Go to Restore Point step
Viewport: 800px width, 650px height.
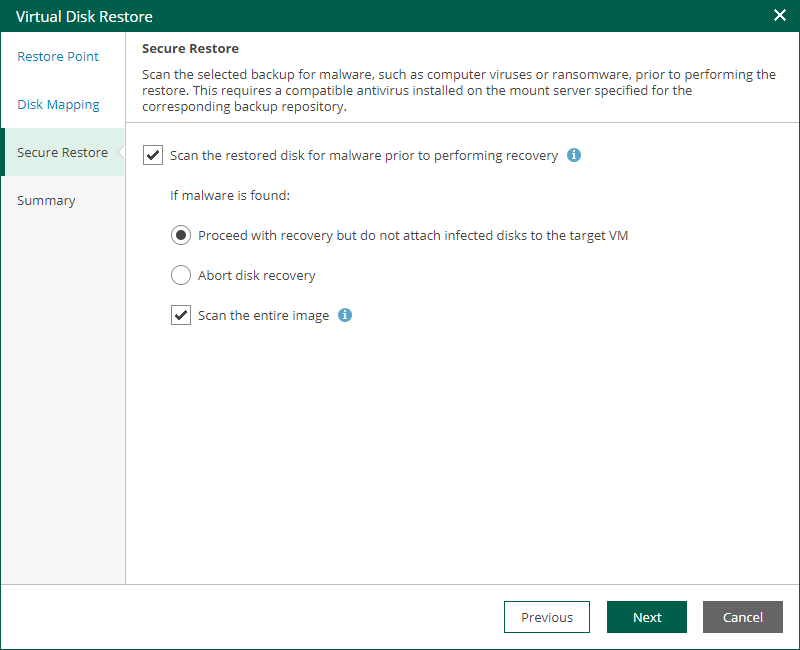[58, 56]
